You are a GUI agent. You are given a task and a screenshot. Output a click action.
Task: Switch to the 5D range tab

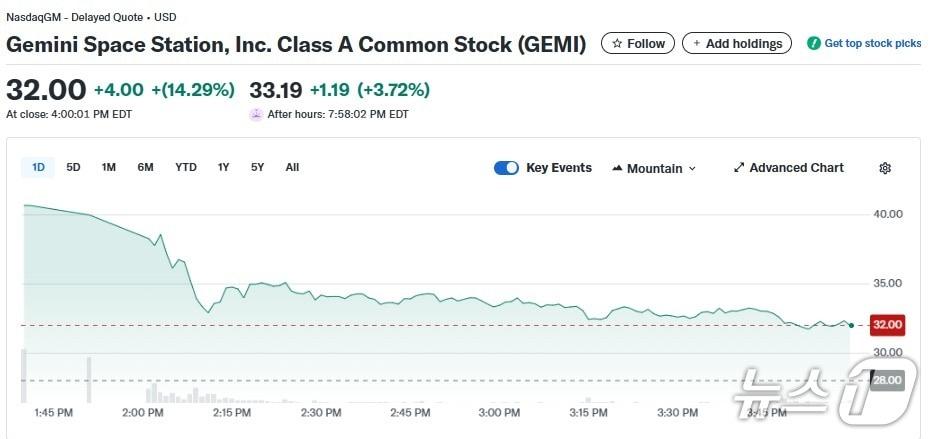click(x=73, y=167)
